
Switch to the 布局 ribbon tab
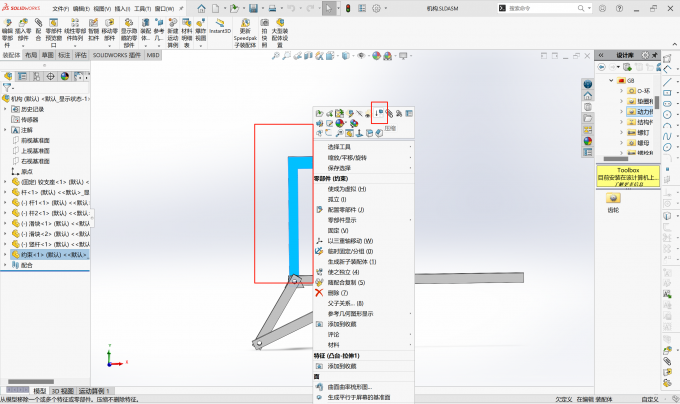click(x=31, y=55)
